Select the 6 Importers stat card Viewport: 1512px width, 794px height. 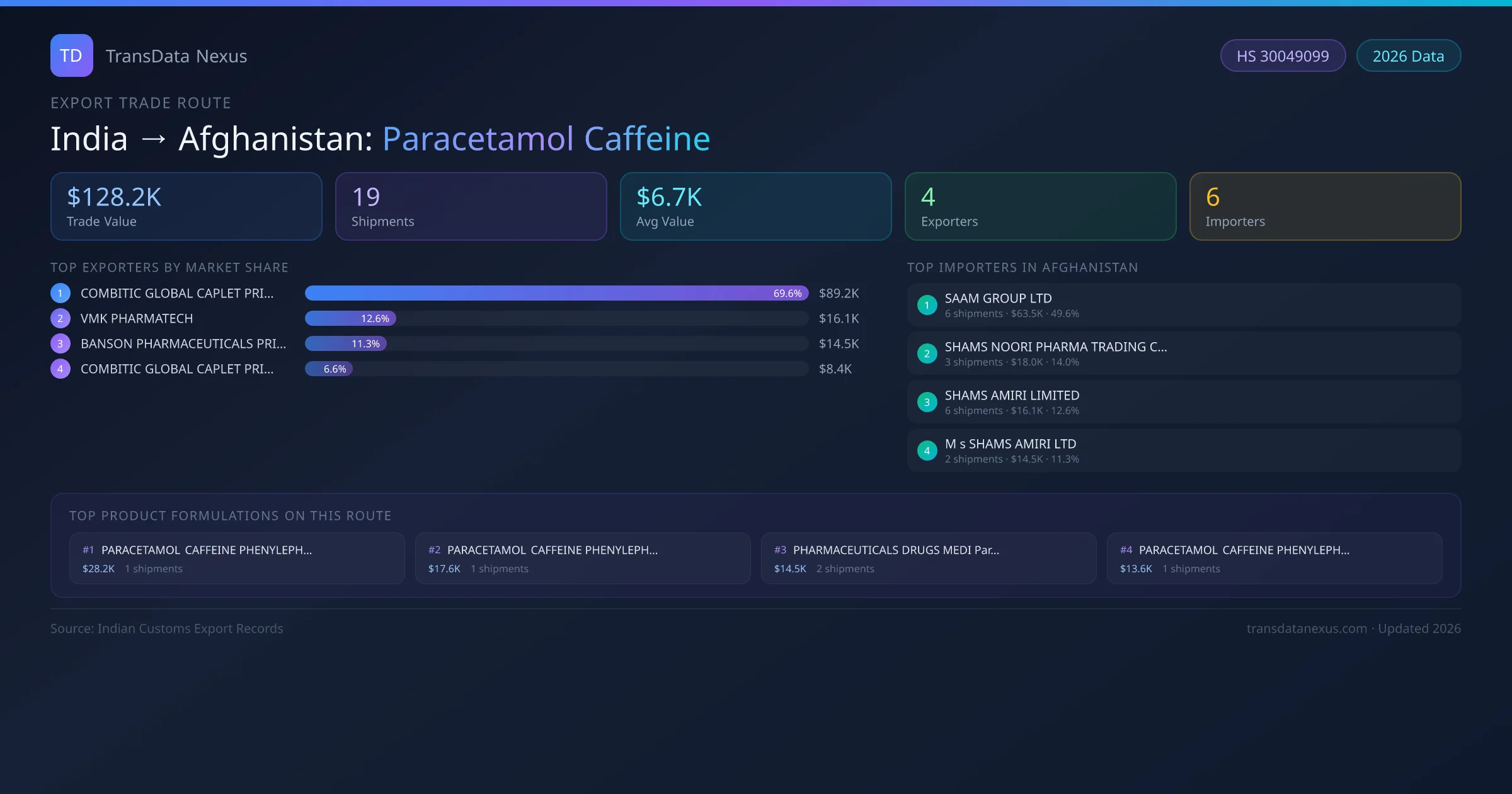[x=1325, y=207]
